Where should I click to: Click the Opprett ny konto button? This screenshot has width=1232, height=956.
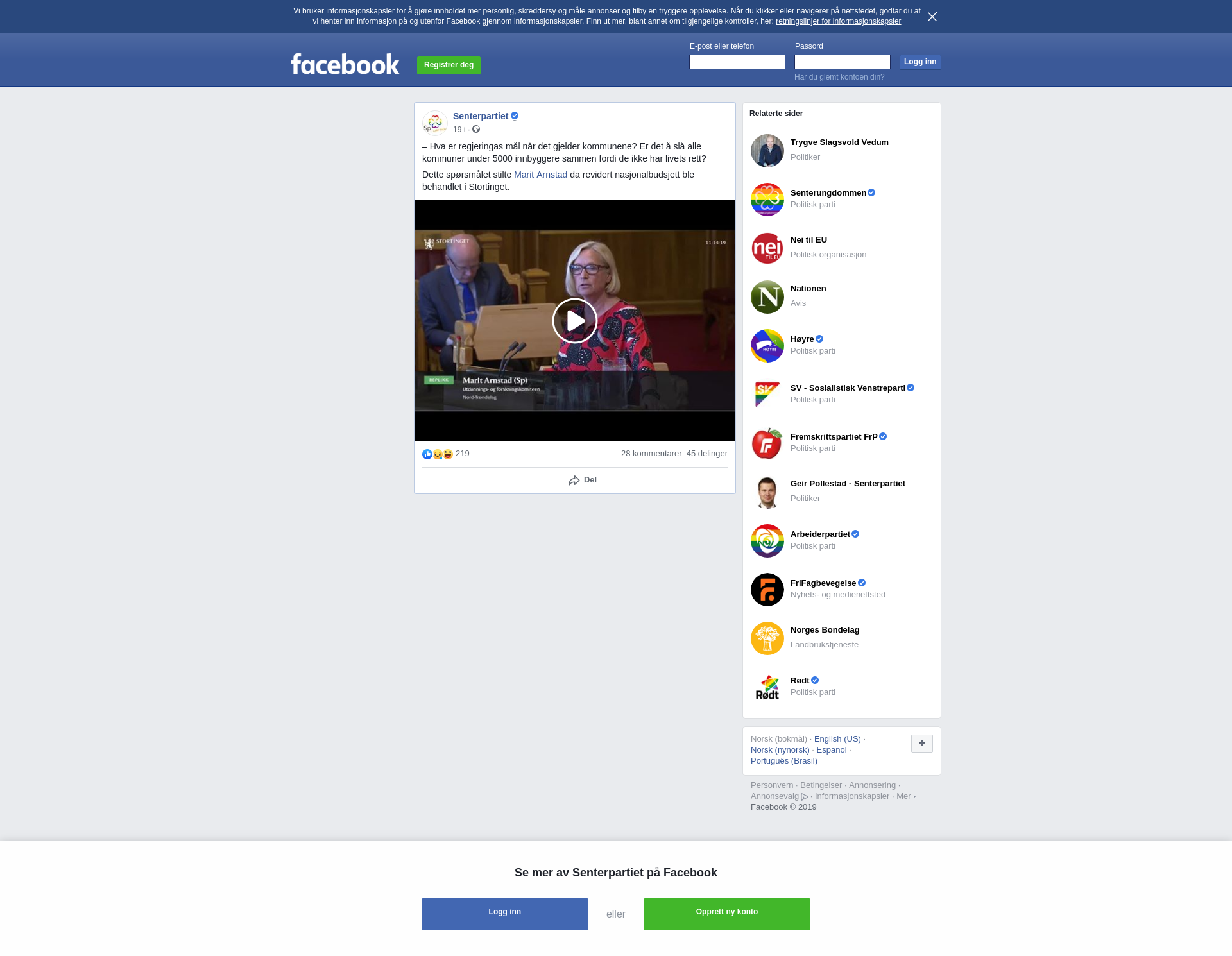pos(727,914)
